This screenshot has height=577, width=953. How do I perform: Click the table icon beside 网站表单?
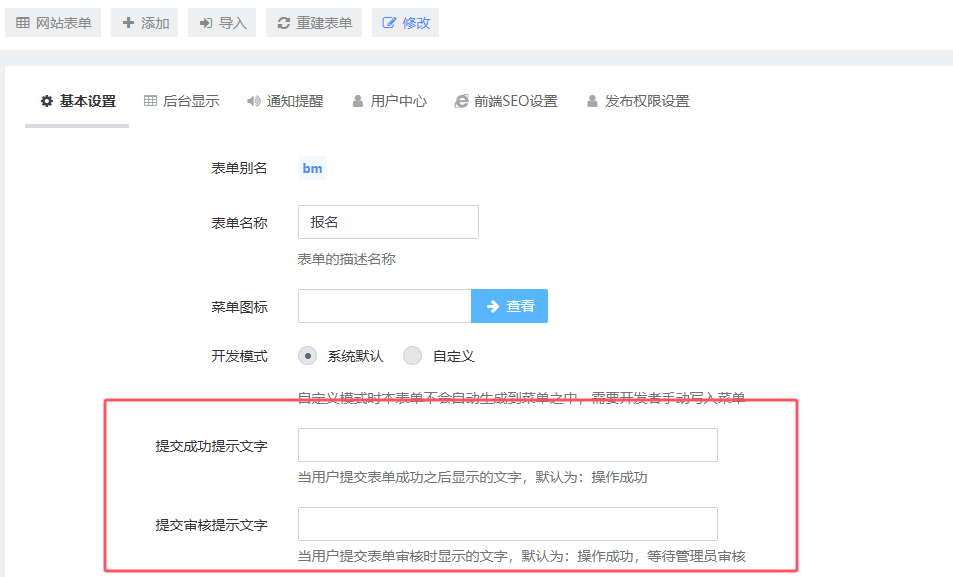coord(23,23)
